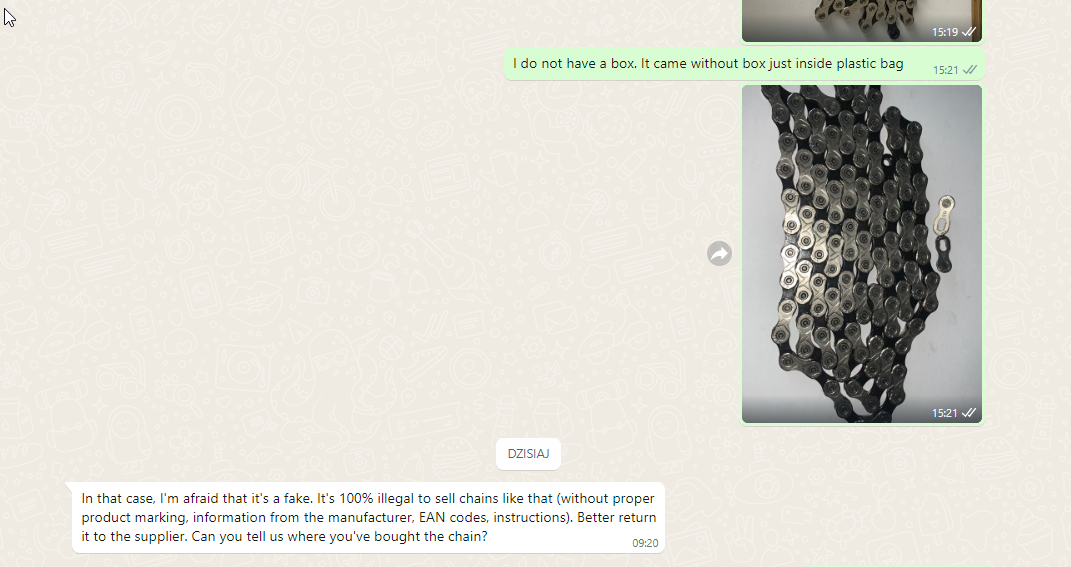The image size is (1071, 567).
Task: Click the 15:19 timestamp on the top photo
Action: pyautogui.click(x=945, y=32)
